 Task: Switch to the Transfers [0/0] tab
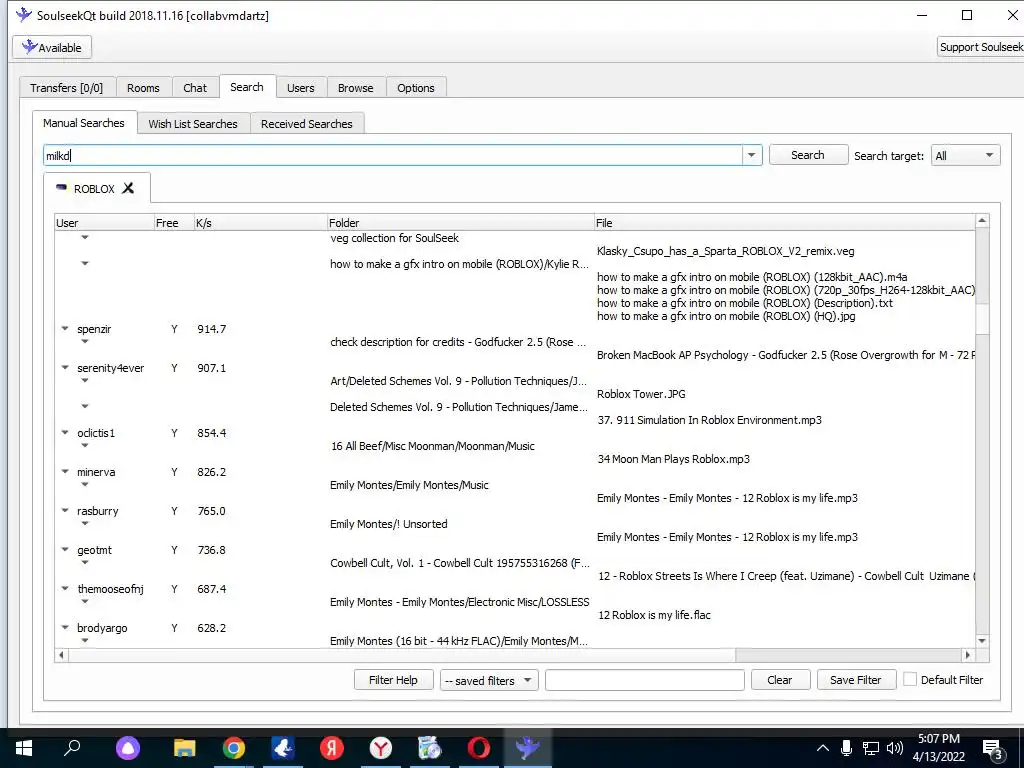click(66, 88)
